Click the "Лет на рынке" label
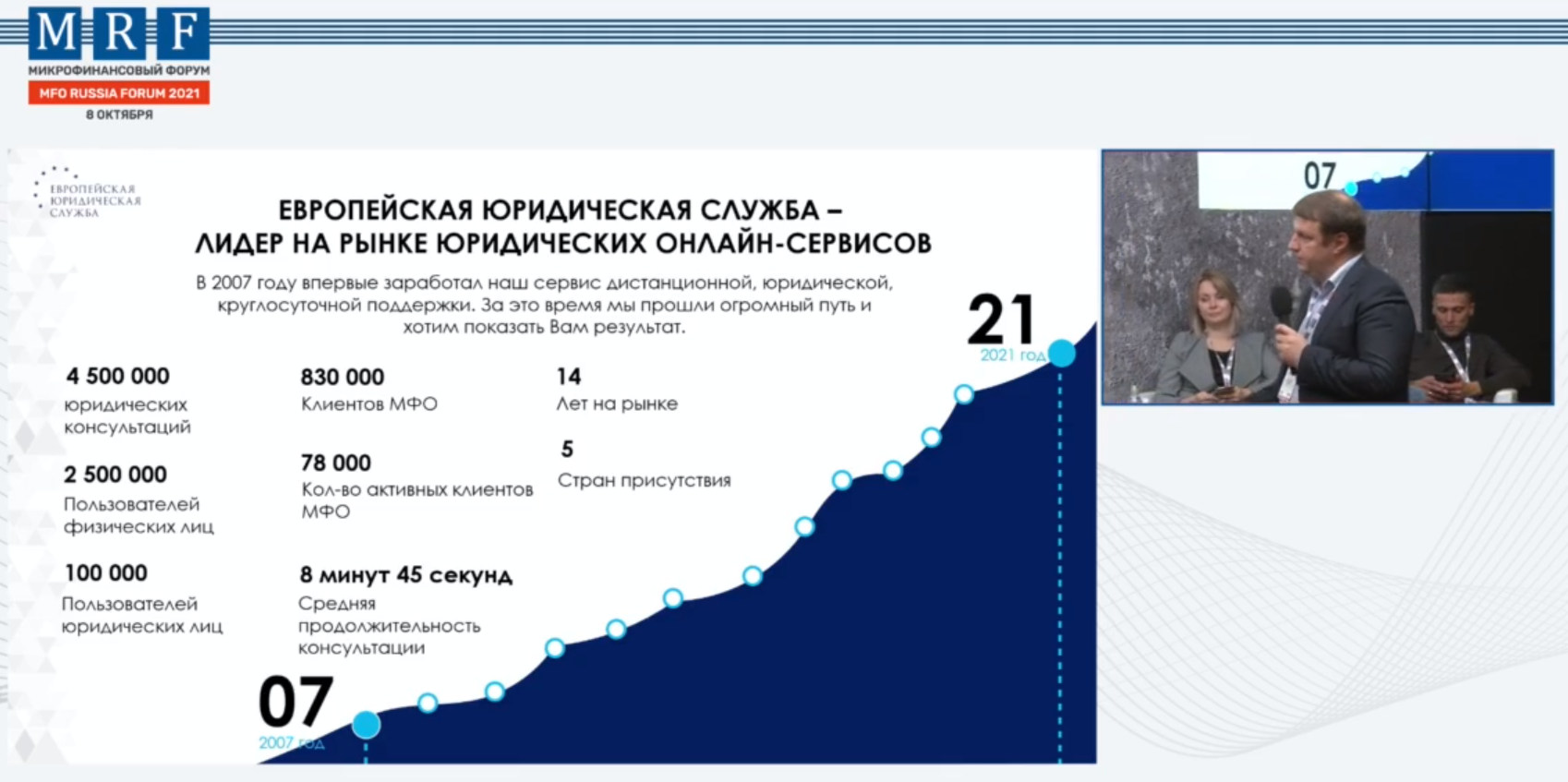Screen dimensions: 1568x782 [617, 403]
